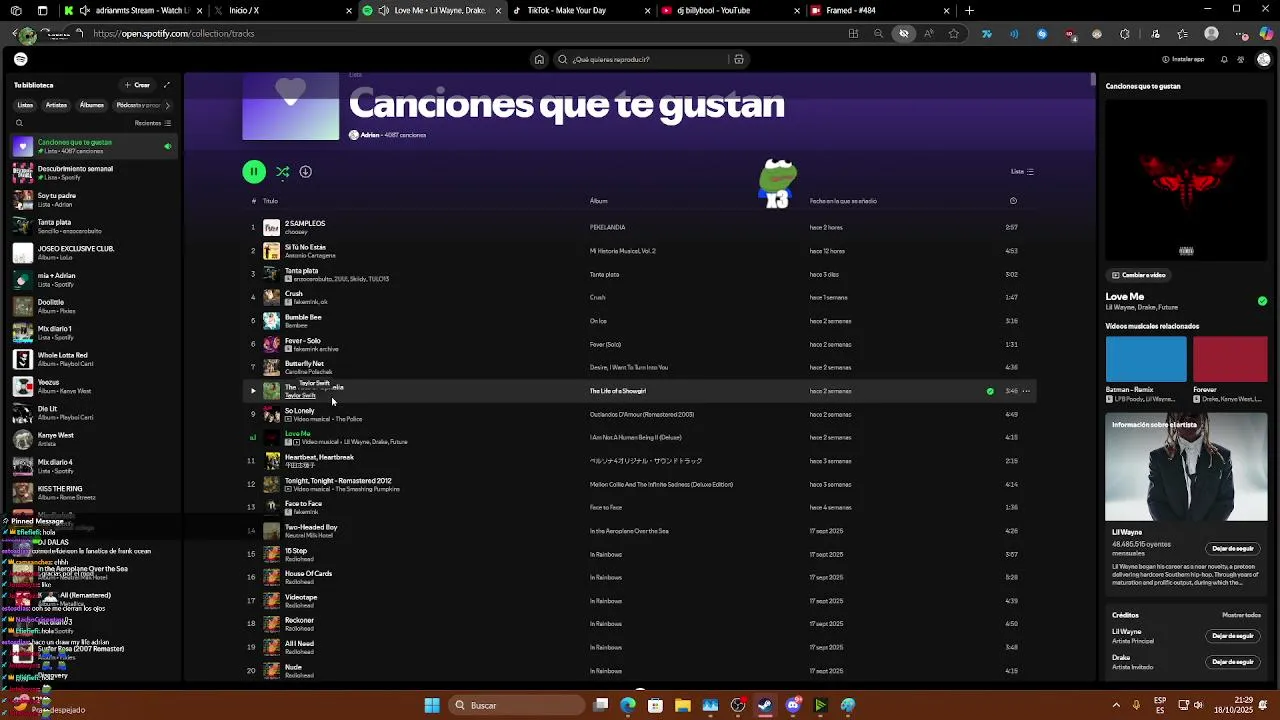Open the 'Recientes' sort dropdown
This screenshot has width=1280, height=720.
click(153, 123)
